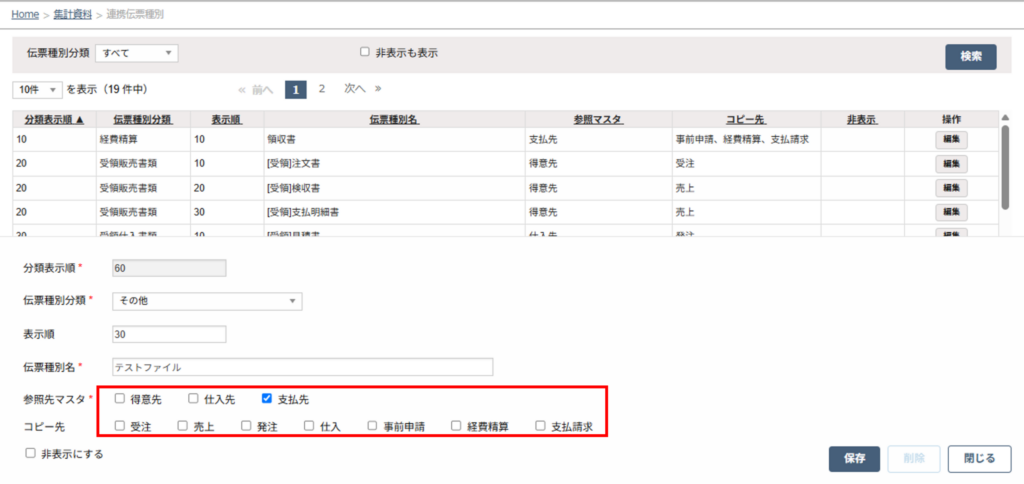Tick the 経費精算 copy destination checkbox
Viewport: 1024px width, 484px height.
456,425
